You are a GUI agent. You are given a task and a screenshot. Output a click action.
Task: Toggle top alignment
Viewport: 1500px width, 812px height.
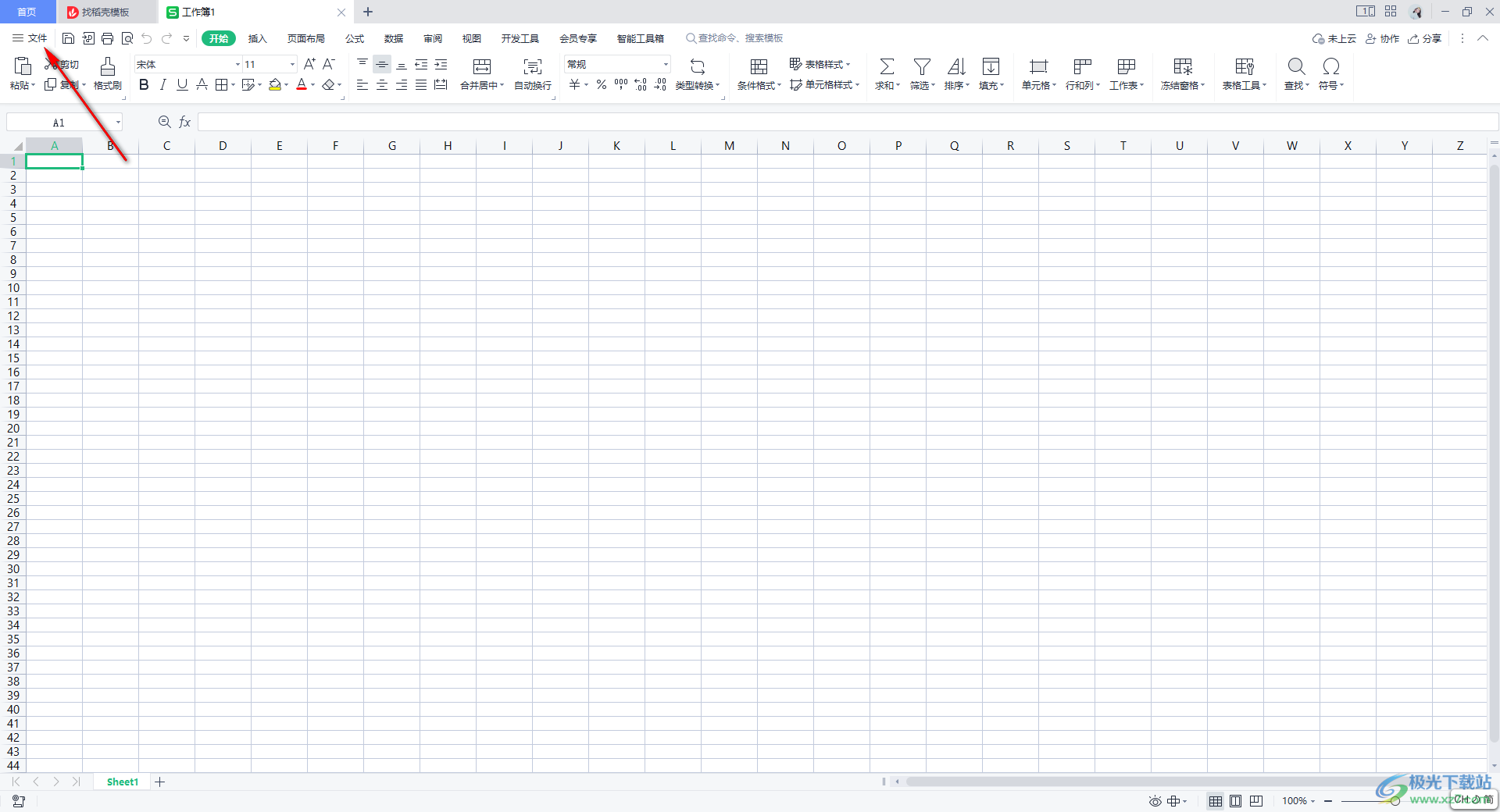pyautogui.click(x=362, y=64)
